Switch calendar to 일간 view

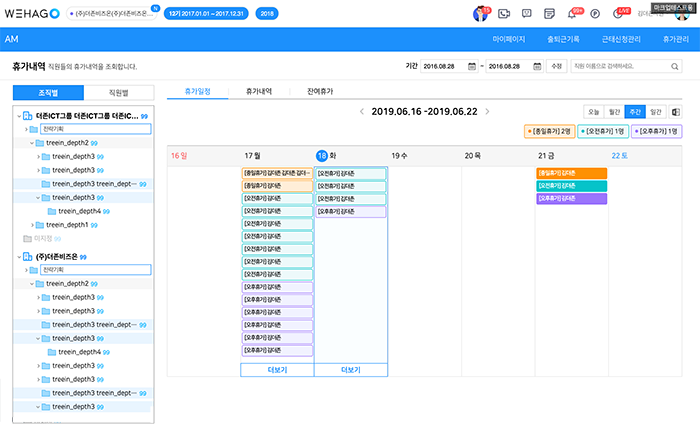click(x=655, y=112)
